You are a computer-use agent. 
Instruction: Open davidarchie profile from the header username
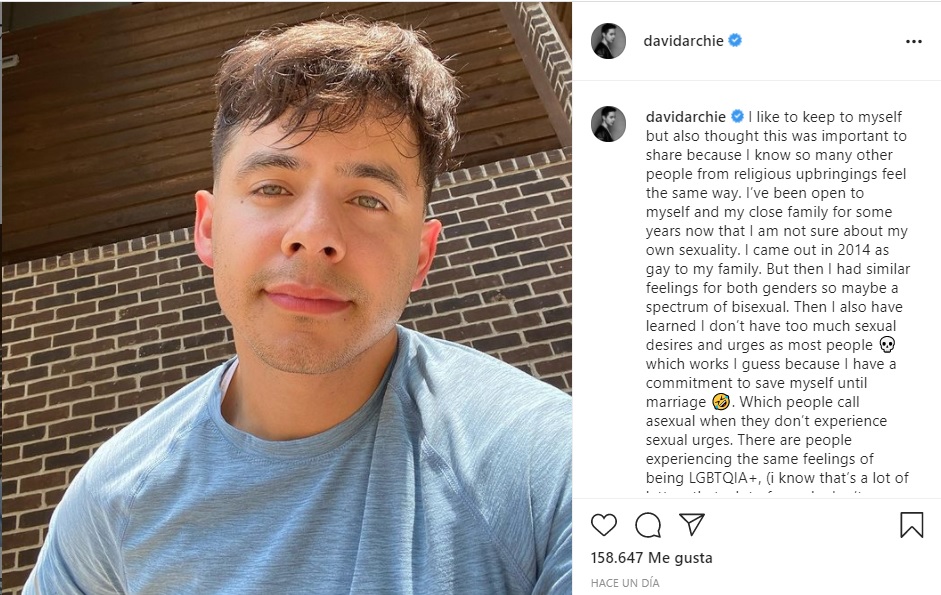pos(684,41)
